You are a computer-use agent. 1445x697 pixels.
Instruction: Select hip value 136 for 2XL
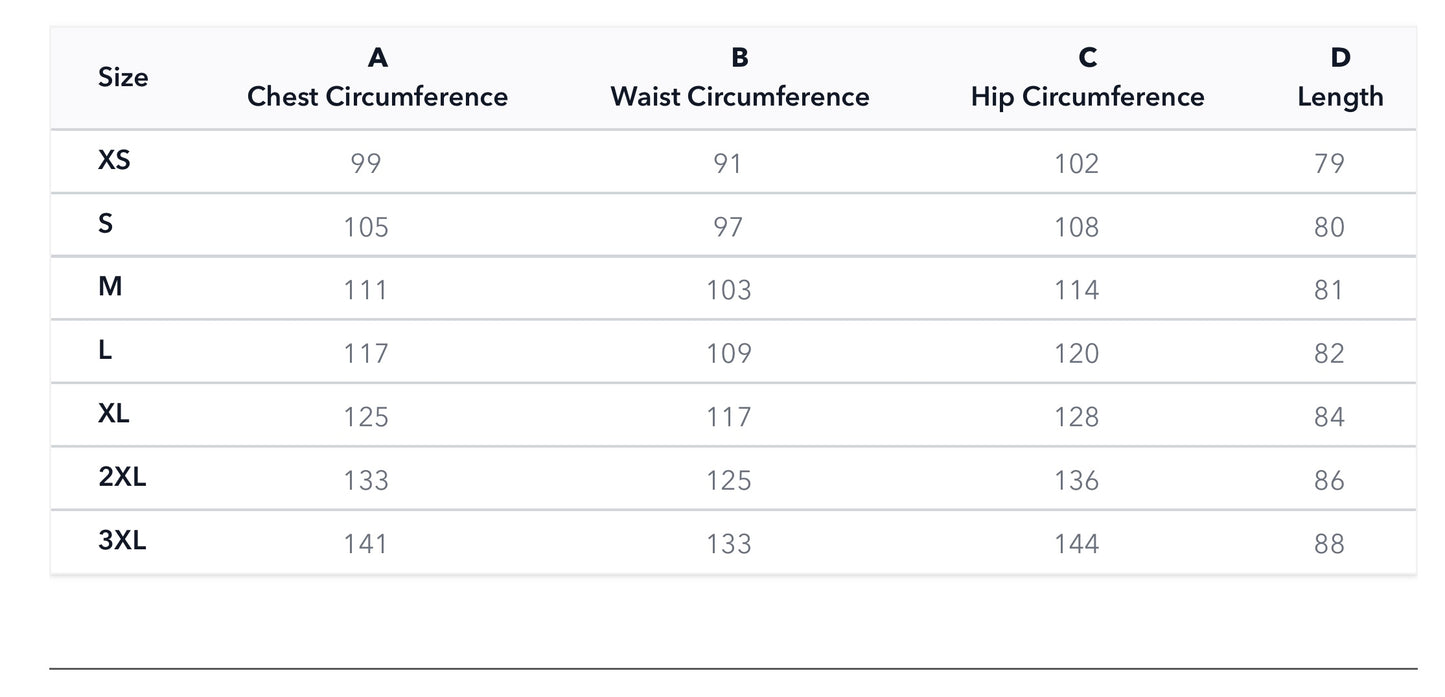(1076, 481)
